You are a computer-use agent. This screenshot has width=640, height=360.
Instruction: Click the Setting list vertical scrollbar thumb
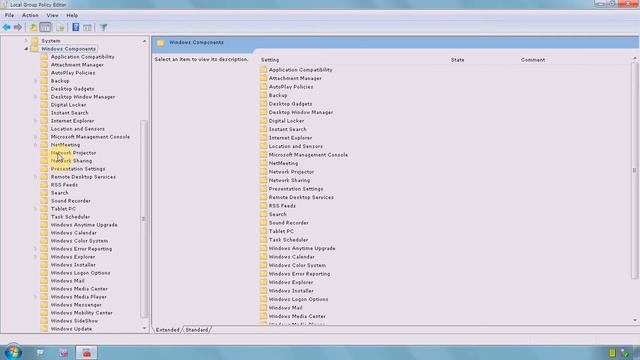(634, 170)
